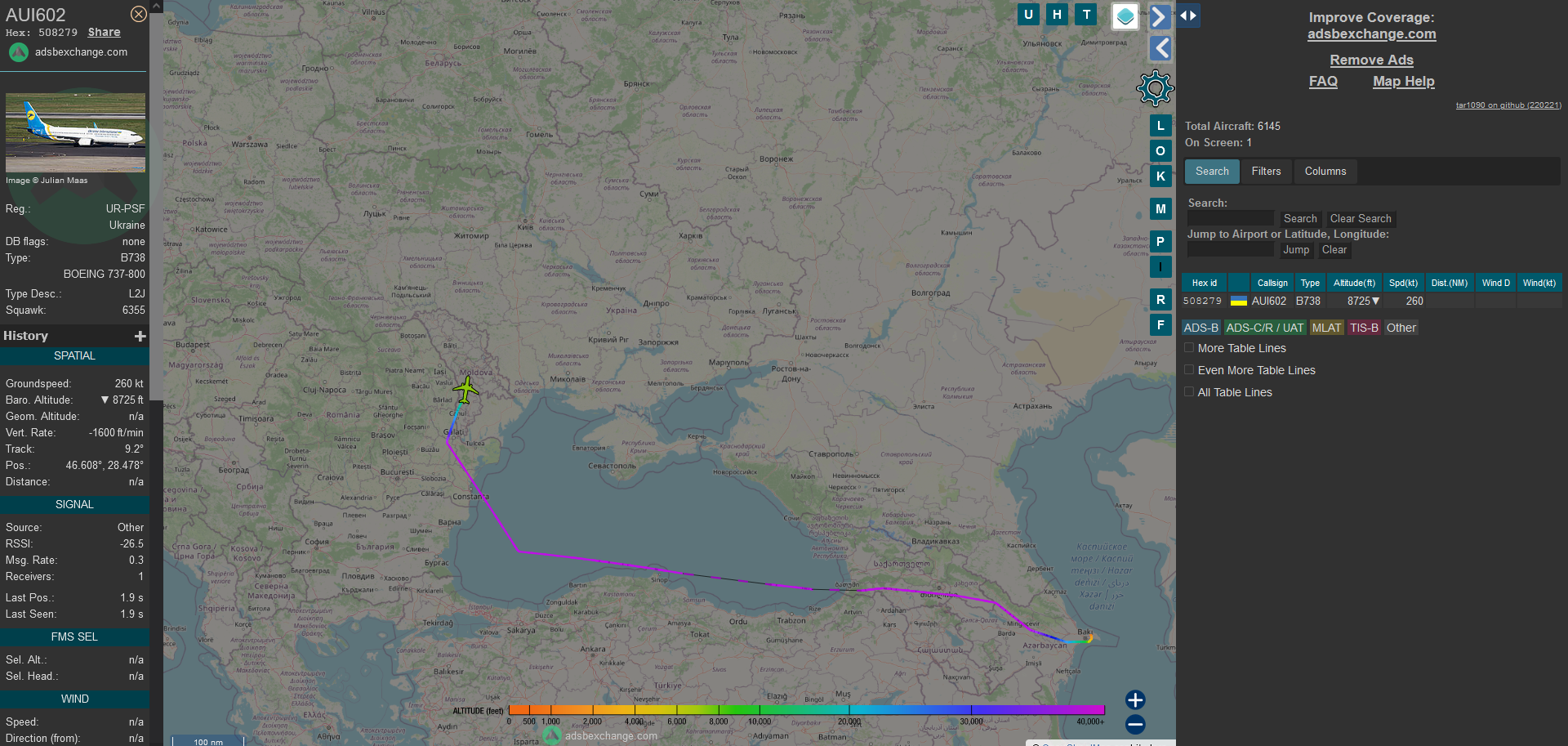The image size is (1568, 746).
Task: Click the info panel vertical scrollbar
Action: pyautogui.click(x=156, y=204)
